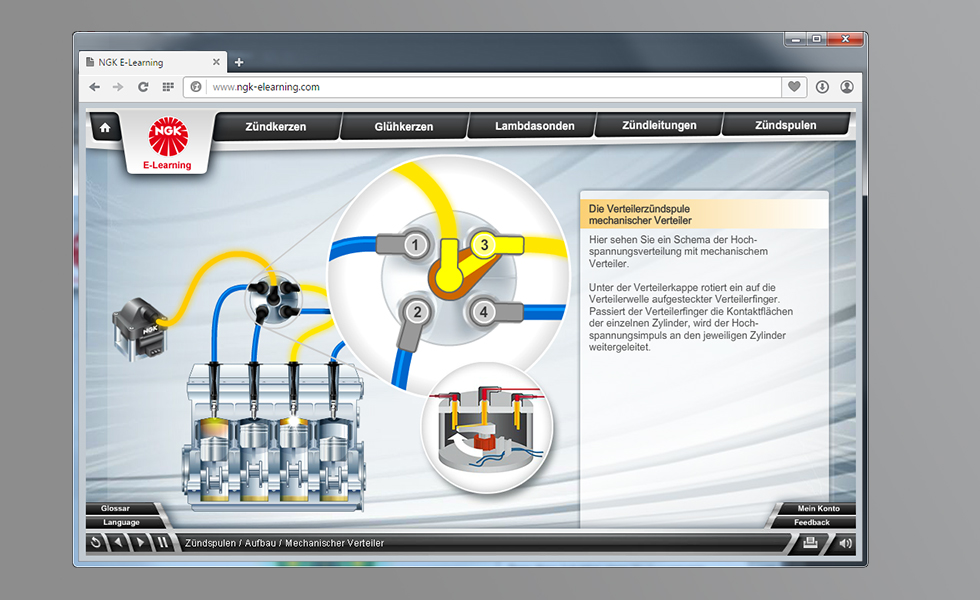
Task: Reload the page in the browser
Action: pyautogui.click(x=143, y=87)
